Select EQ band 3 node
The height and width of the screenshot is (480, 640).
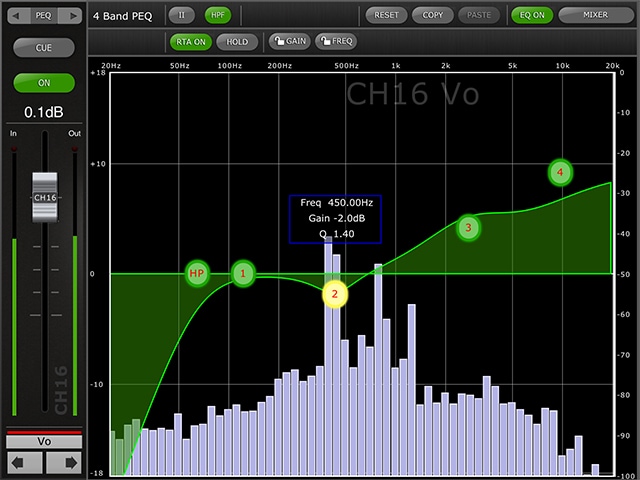coord(467,228)
